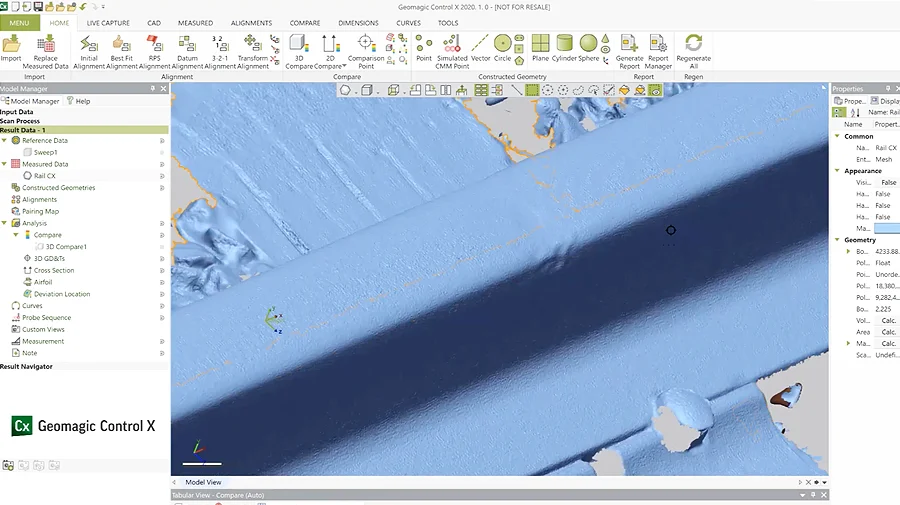Image resolution: width=900 pixels, height=505 pixels.
Task: Open the 2D Compare dropdown arrow
Action: (344, 67)
